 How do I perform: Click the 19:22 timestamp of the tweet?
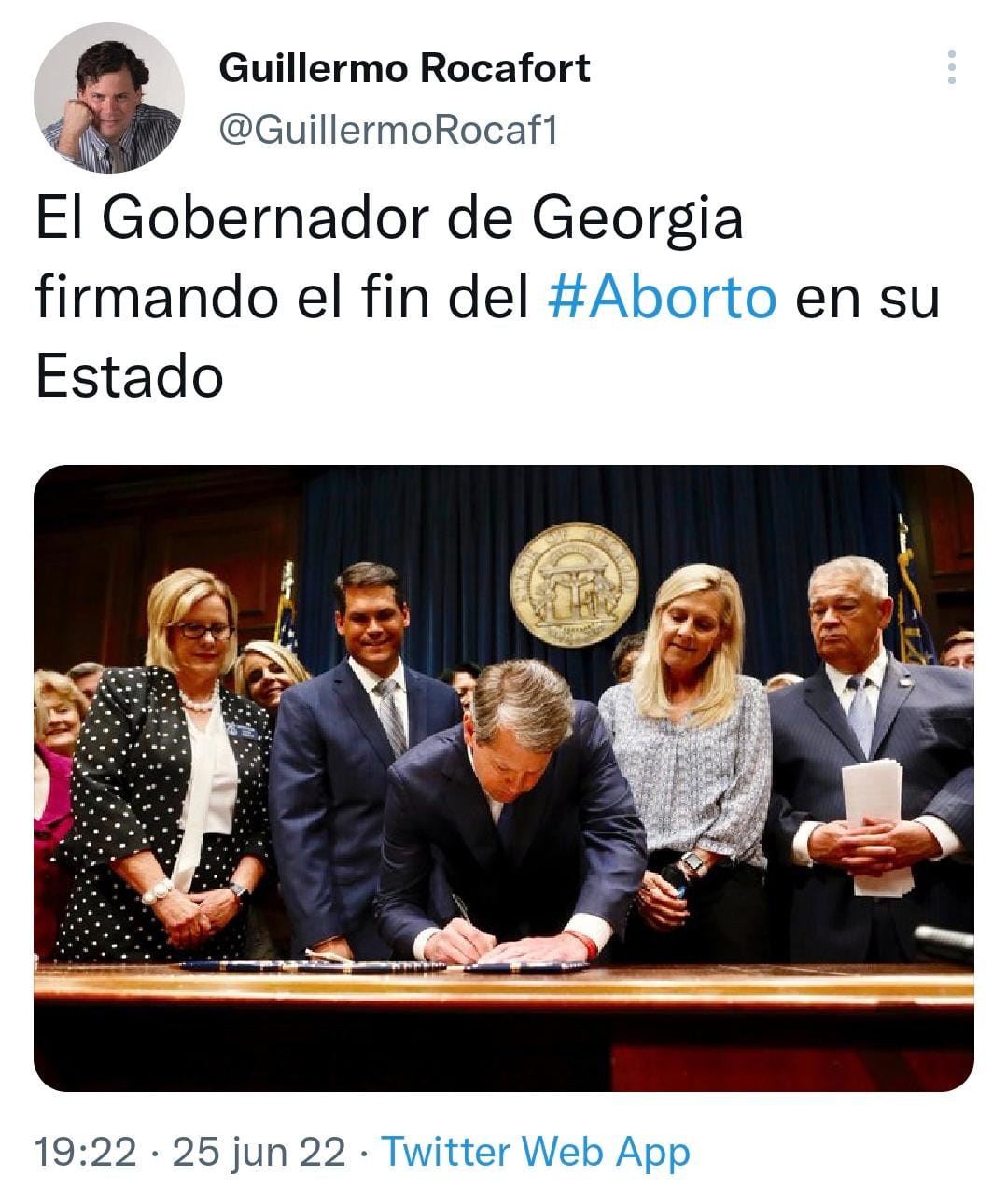pyautogui.click(x=85, y=1152)
